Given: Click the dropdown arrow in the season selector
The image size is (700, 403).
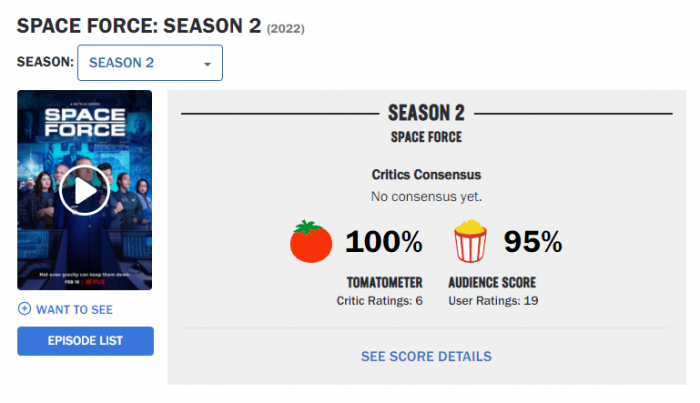Looking at the screenshot, I should (207, 64).
